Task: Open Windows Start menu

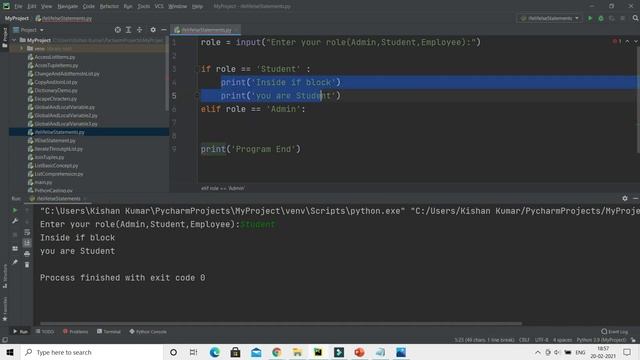Action: (x=10, y=352)
